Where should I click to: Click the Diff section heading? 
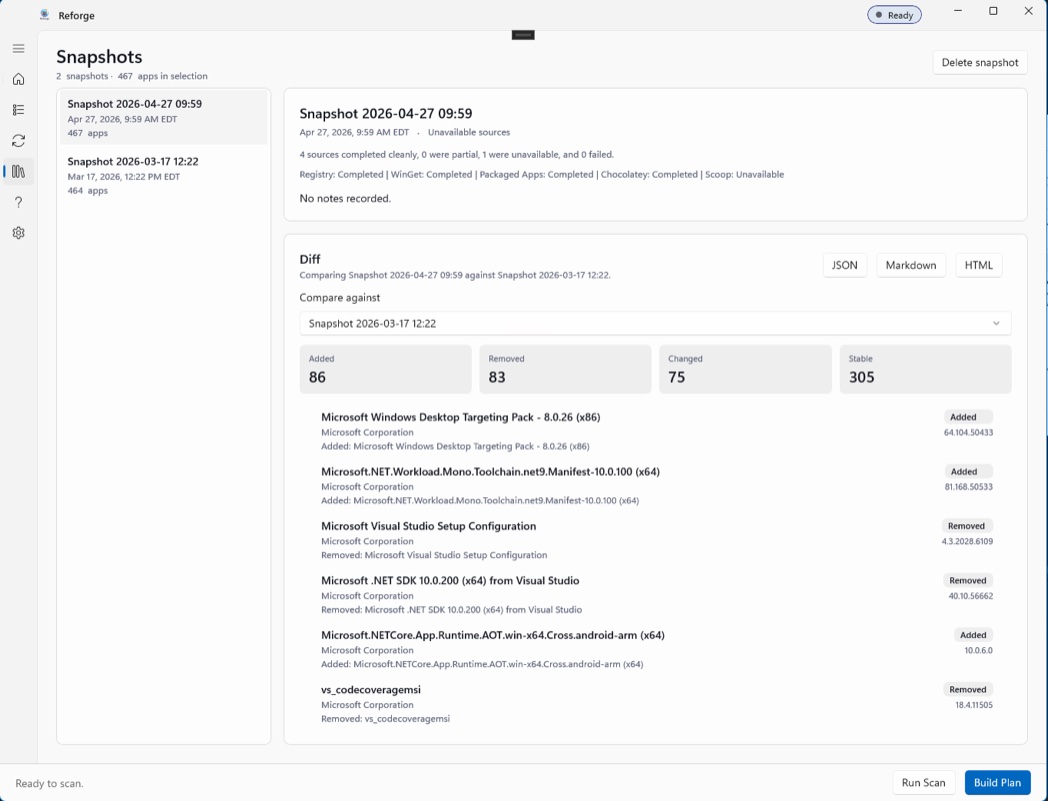click(x=309, y=259)
